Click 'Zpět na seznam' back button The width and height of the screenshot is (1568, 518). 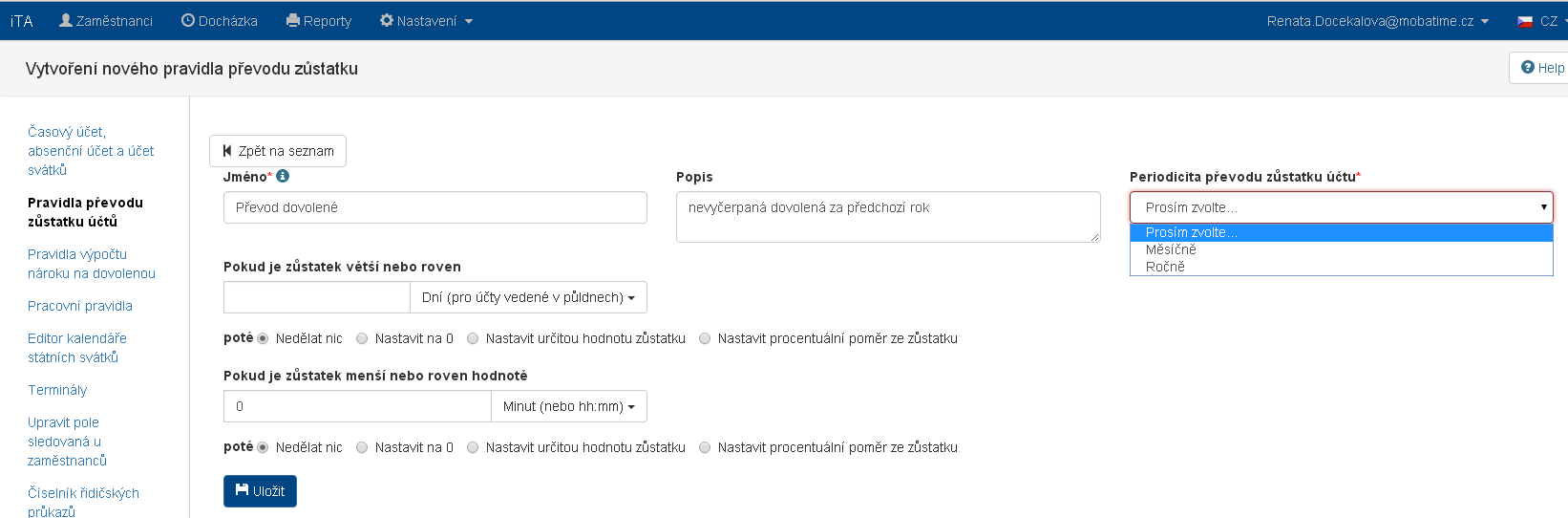pyautogui.click(x=278, y=151)
